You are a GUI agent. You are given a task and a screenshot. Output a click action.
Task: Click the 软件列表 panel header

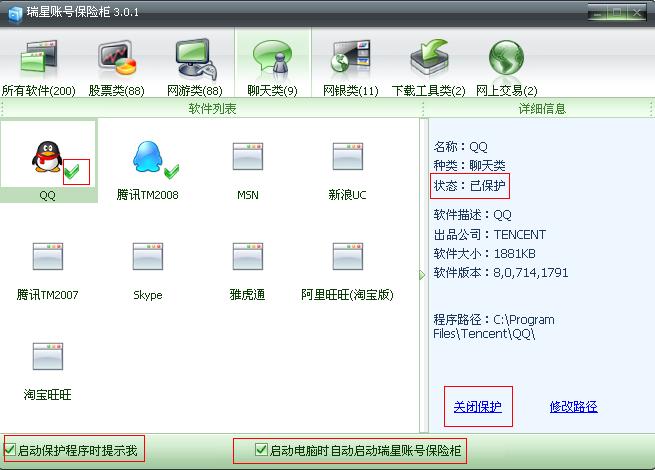pyautogui.click(x=212, y=109)
